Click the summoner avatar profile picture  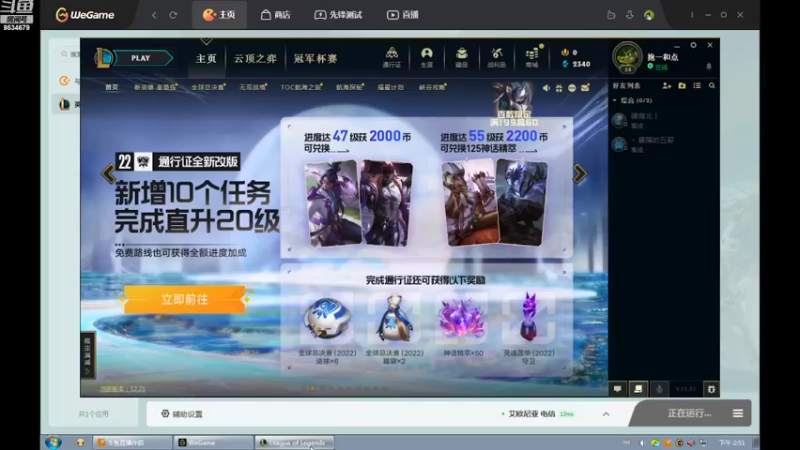coord(627,57)
